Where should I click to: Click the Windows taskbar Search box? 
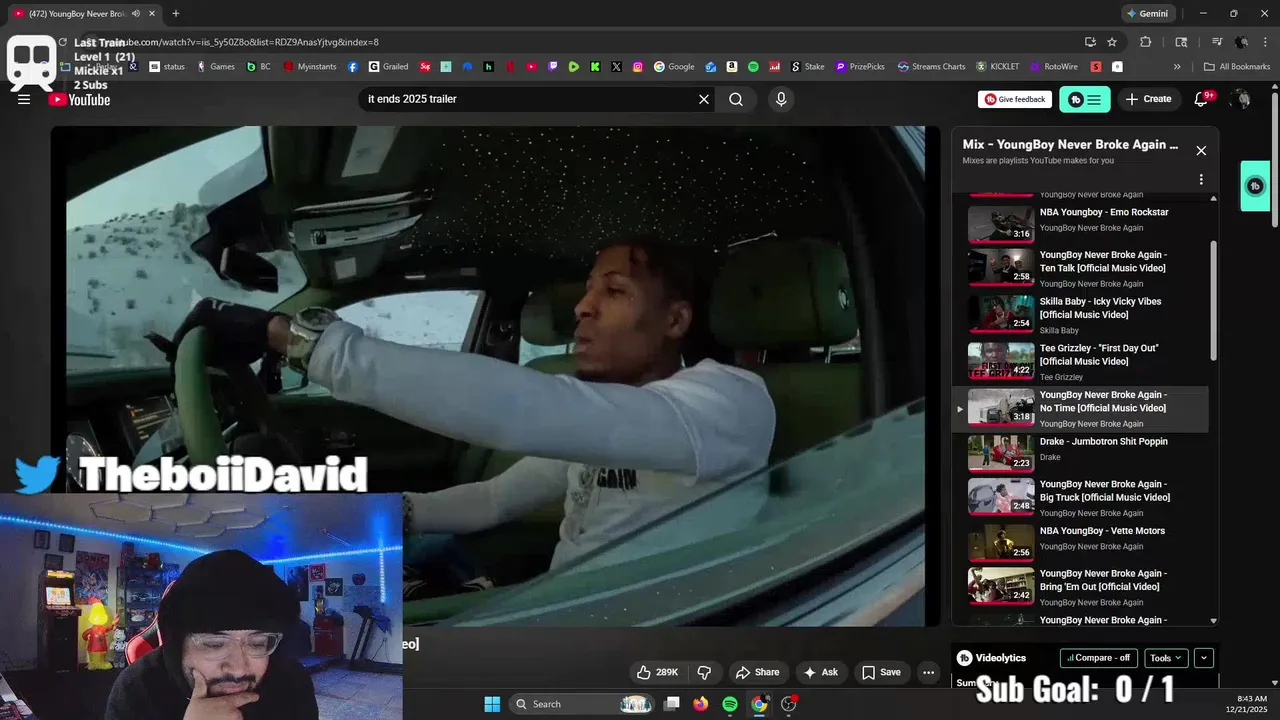pyautogui.click(x=584, y=704)
